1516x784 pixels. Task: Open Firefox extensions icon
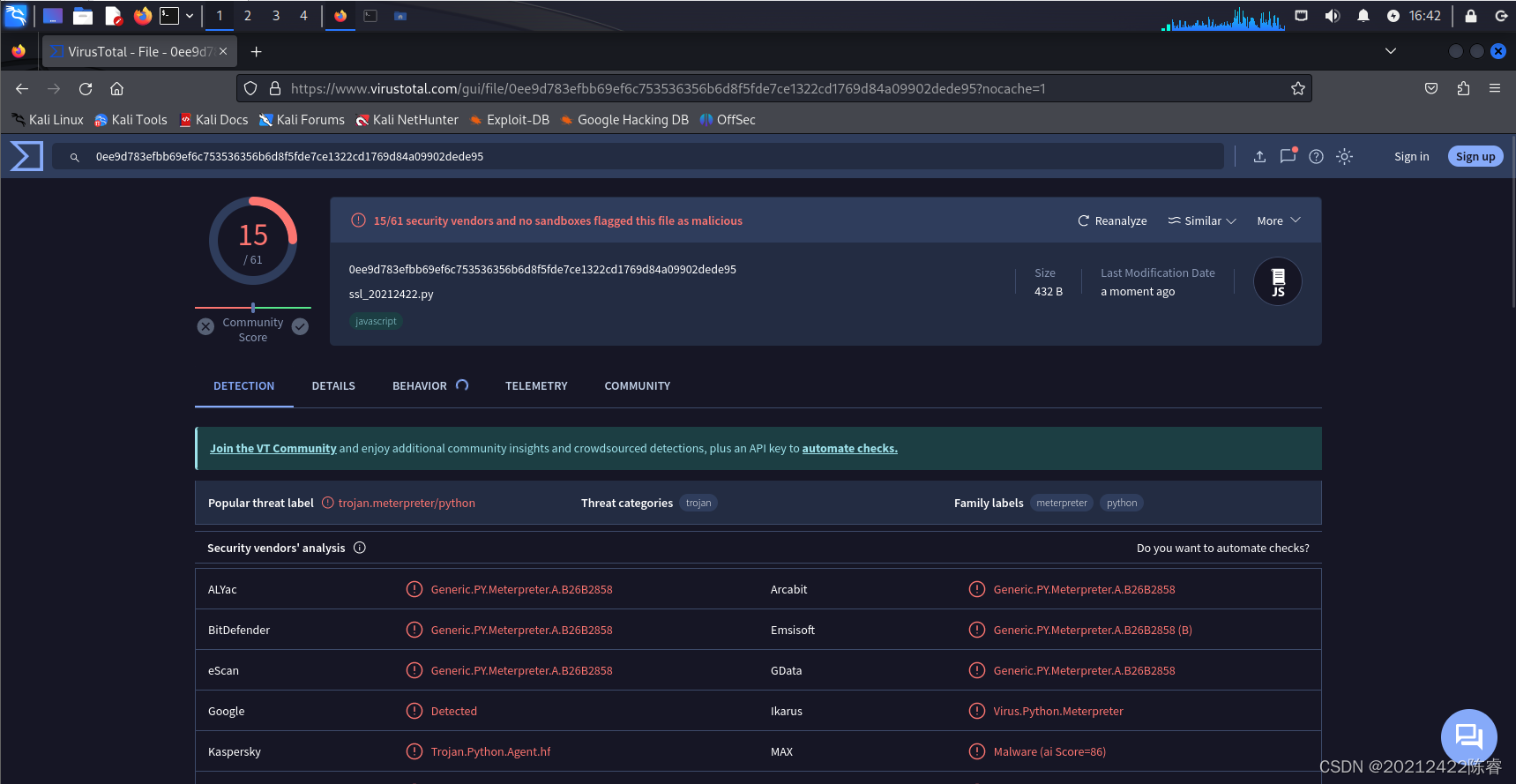coord(1463,88)
